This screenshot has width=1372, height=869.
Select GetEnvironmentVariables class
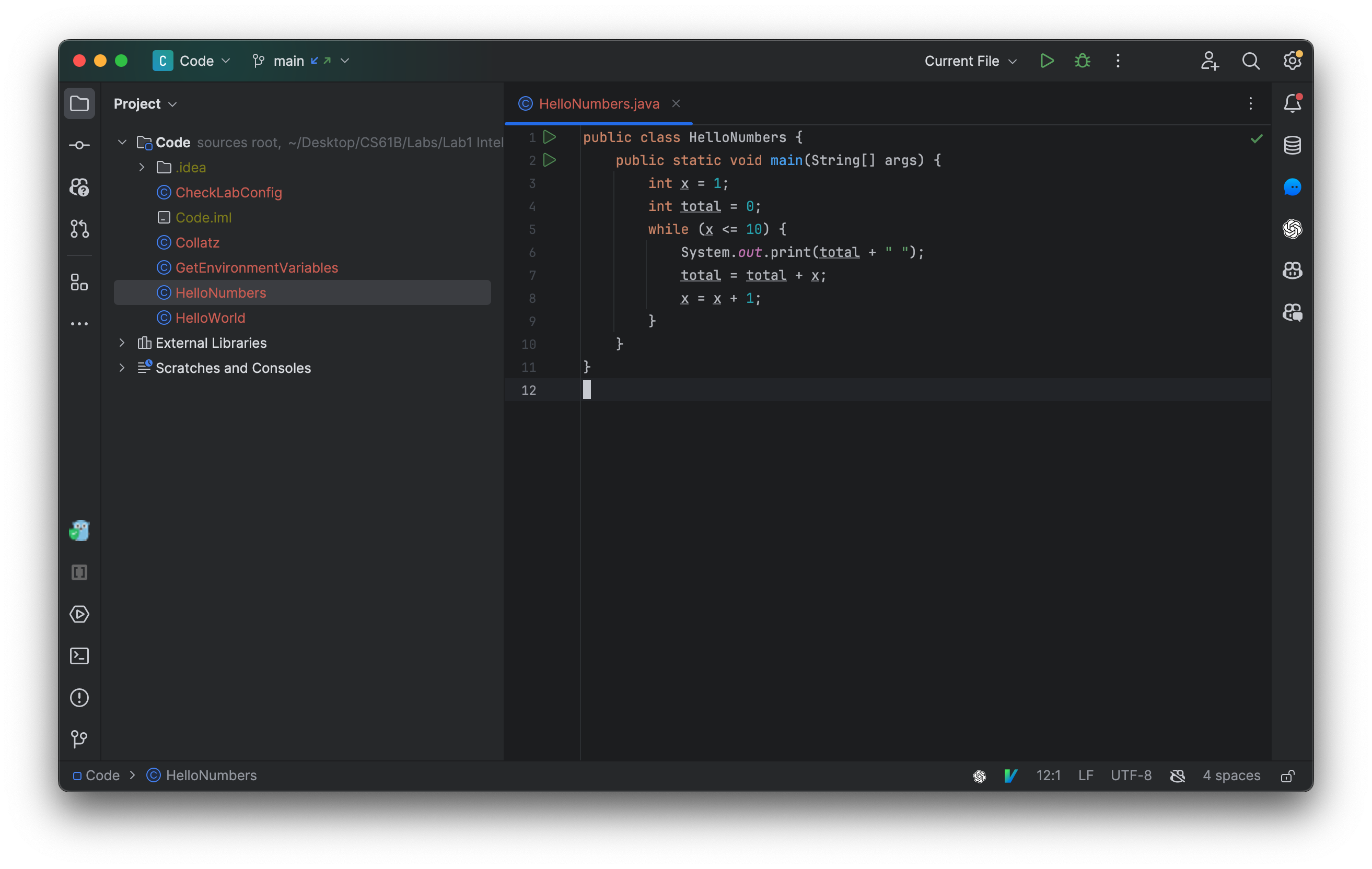tap(257, 268)
